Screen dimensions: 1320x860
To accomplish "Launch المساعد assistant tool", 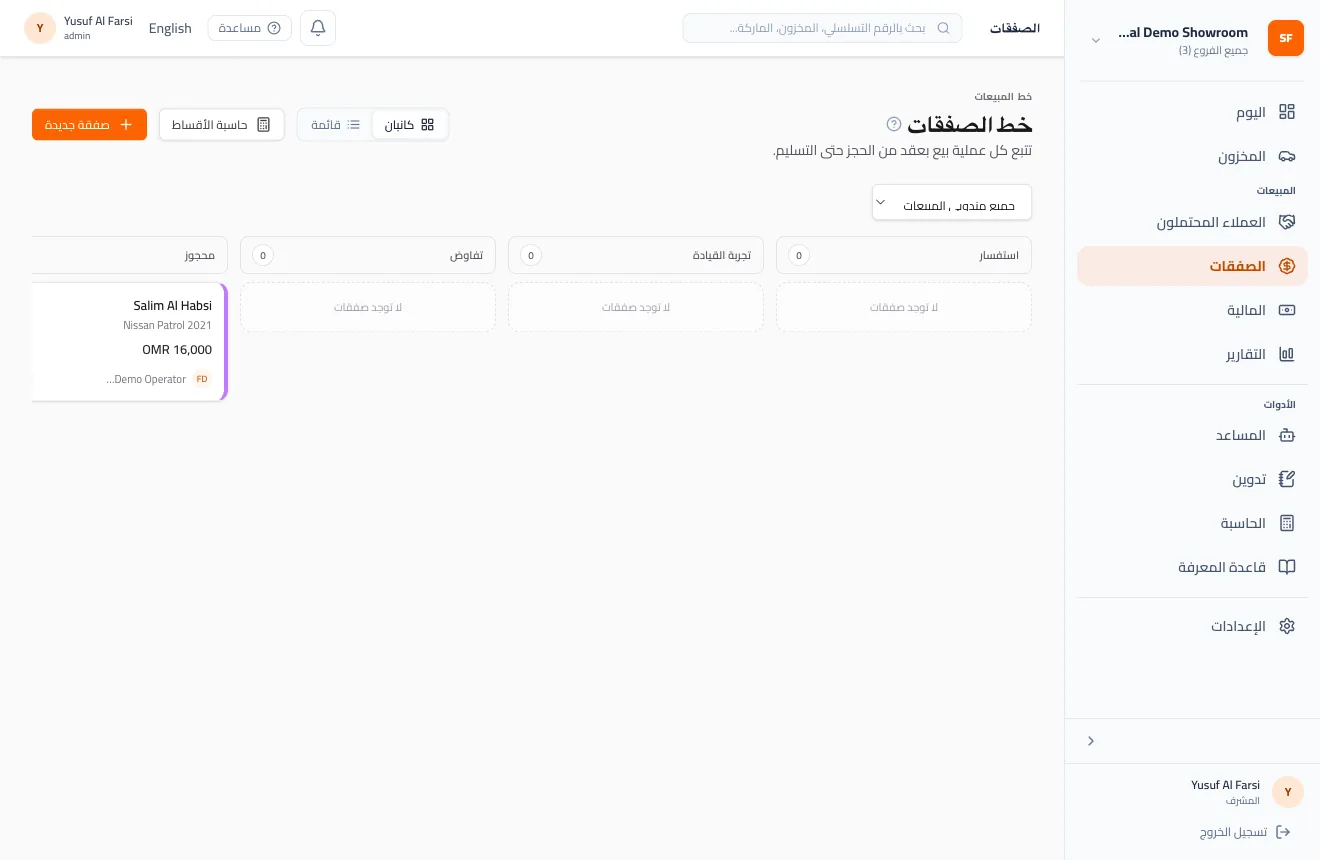I will pyautogui.click(x=1192, y=435).
